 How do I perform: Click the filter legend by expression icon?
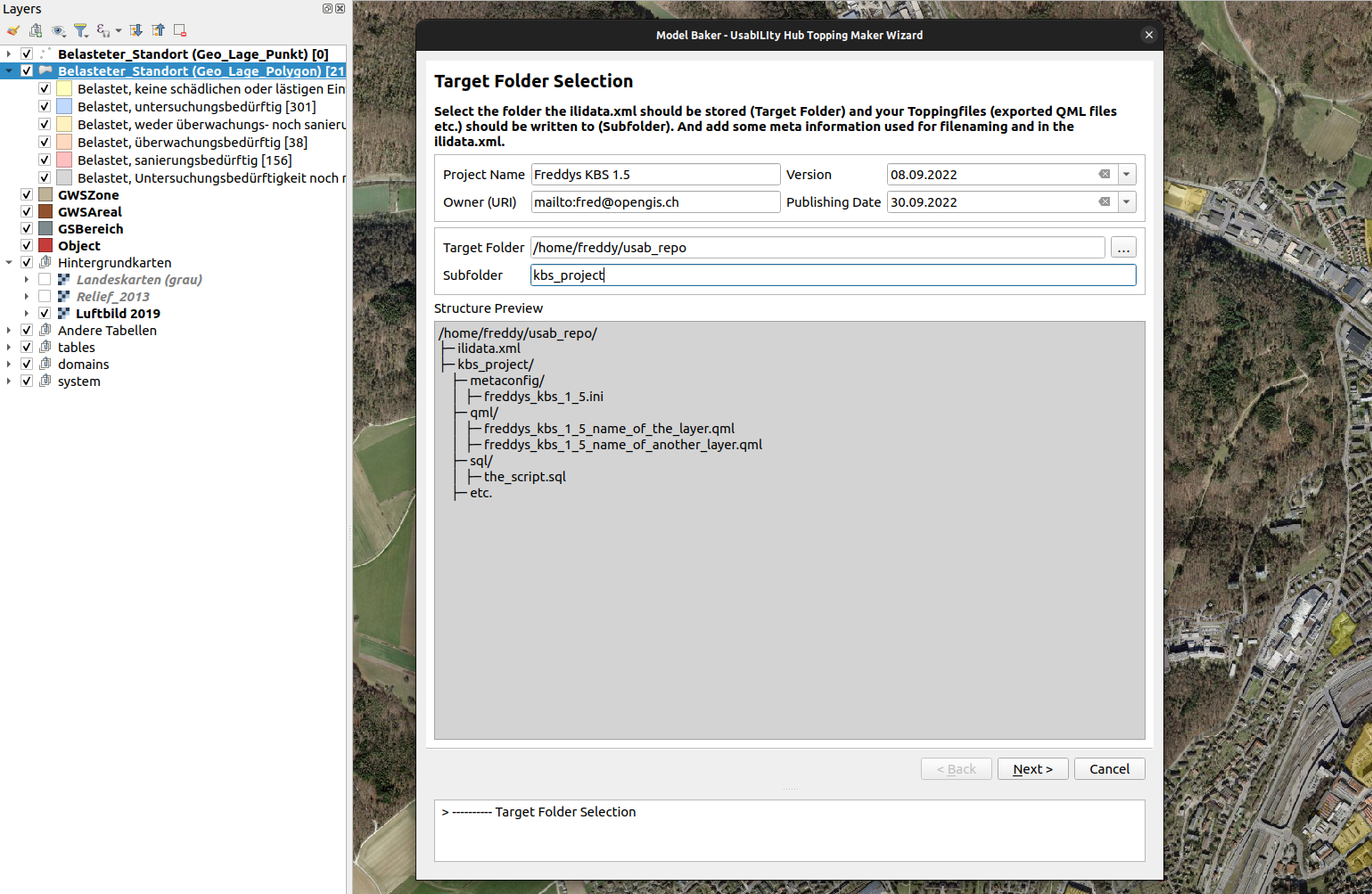[x=104, y=31]
